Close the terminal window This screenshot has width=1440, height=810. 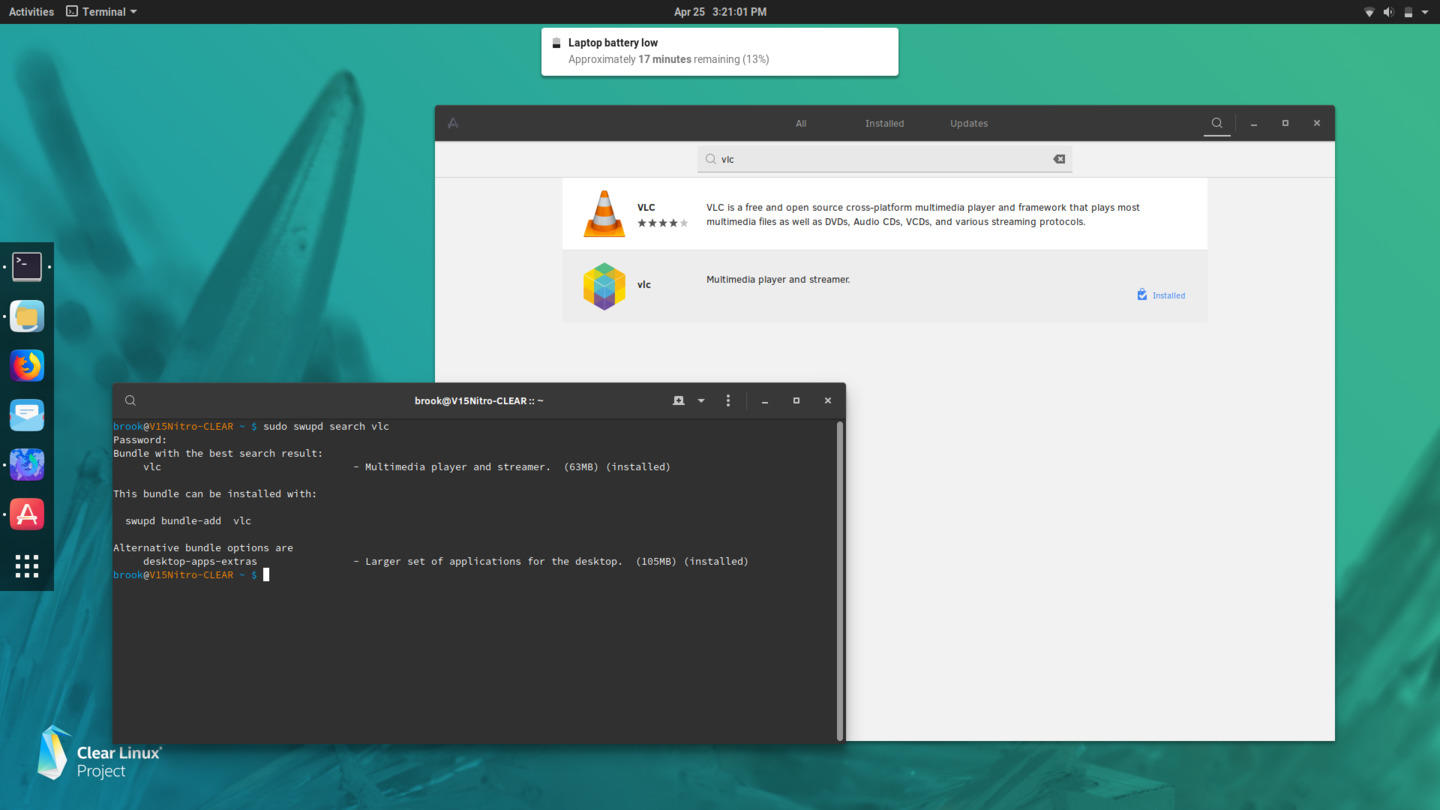(828, 400)
